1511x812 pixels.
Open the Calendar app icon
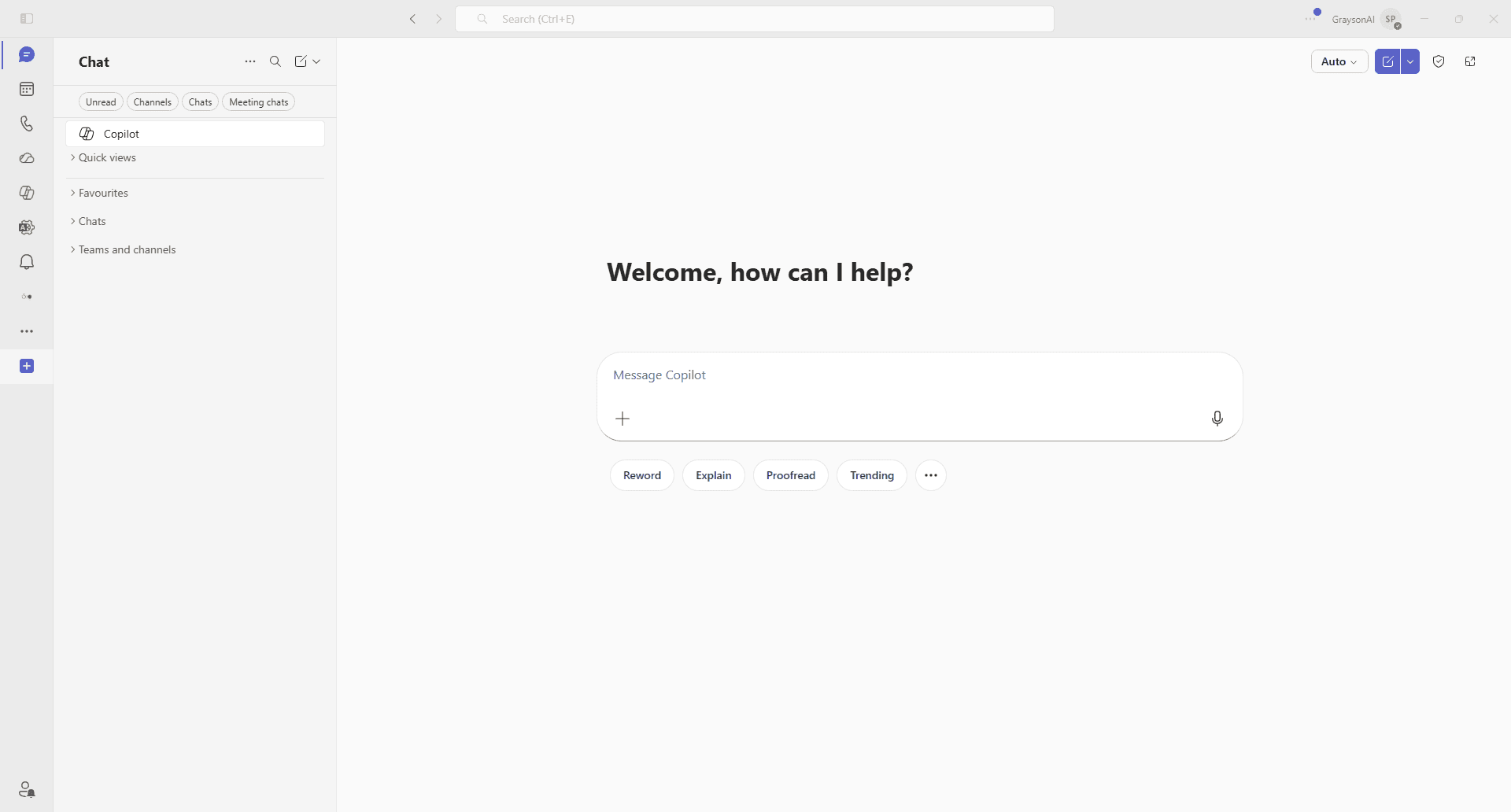point(27,90)
